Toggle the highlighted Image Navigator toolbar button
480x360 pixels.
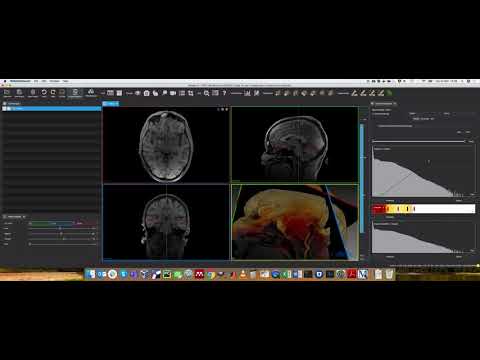pos(75,93)
